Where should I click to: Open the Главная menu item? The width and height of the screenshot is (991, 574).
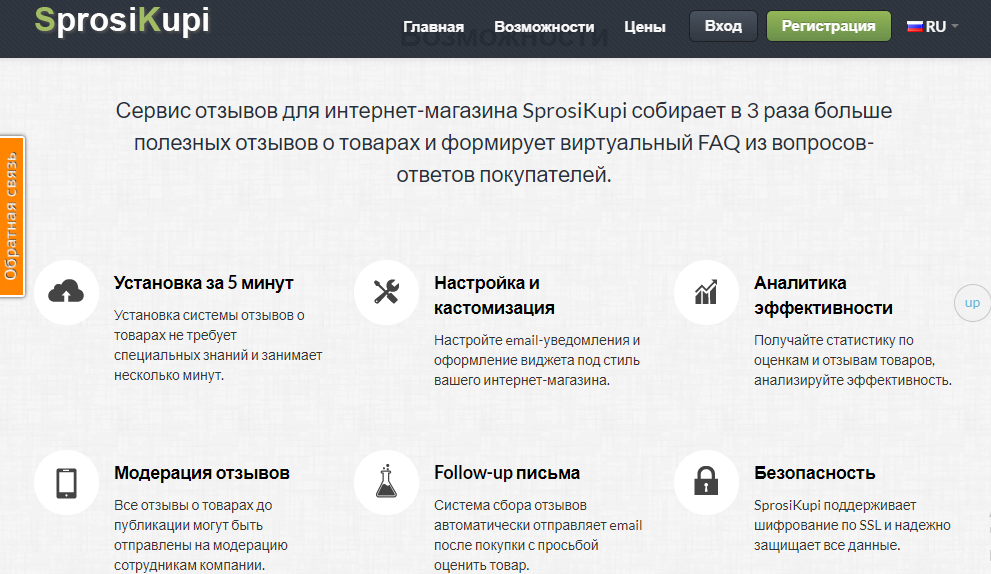coord(434,27)
